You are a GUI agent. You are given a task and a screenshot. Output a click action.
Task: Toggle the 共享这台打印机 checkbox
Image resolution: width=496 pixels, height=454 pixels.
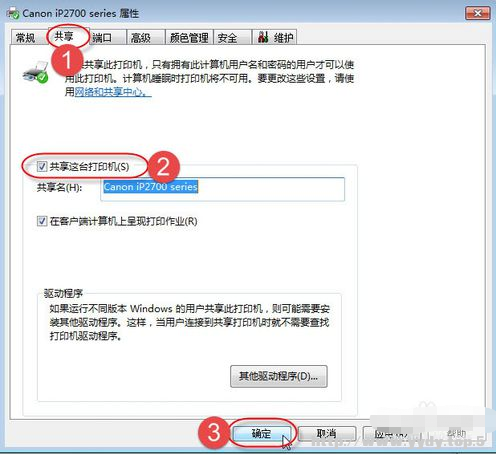pyautogui.click(x=42, y=166)
